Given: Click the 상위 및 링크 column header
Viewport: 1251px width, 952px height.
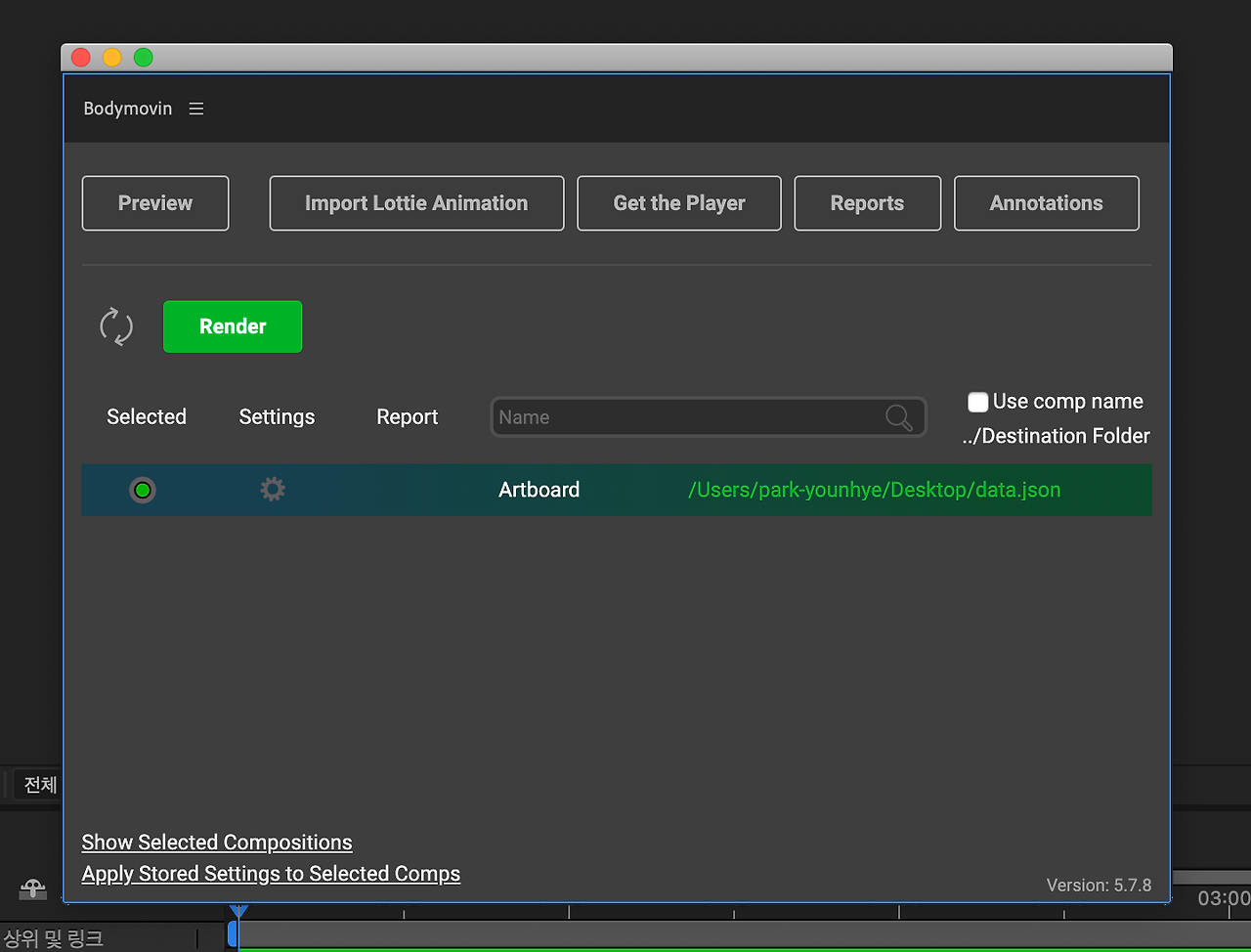Looking at the screenshot, I should click(53, 939).
